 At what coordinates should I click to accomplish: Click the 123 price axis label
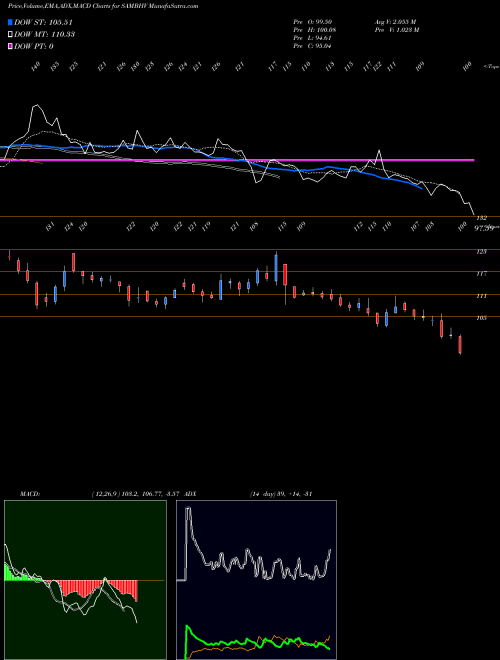[482, 252]
